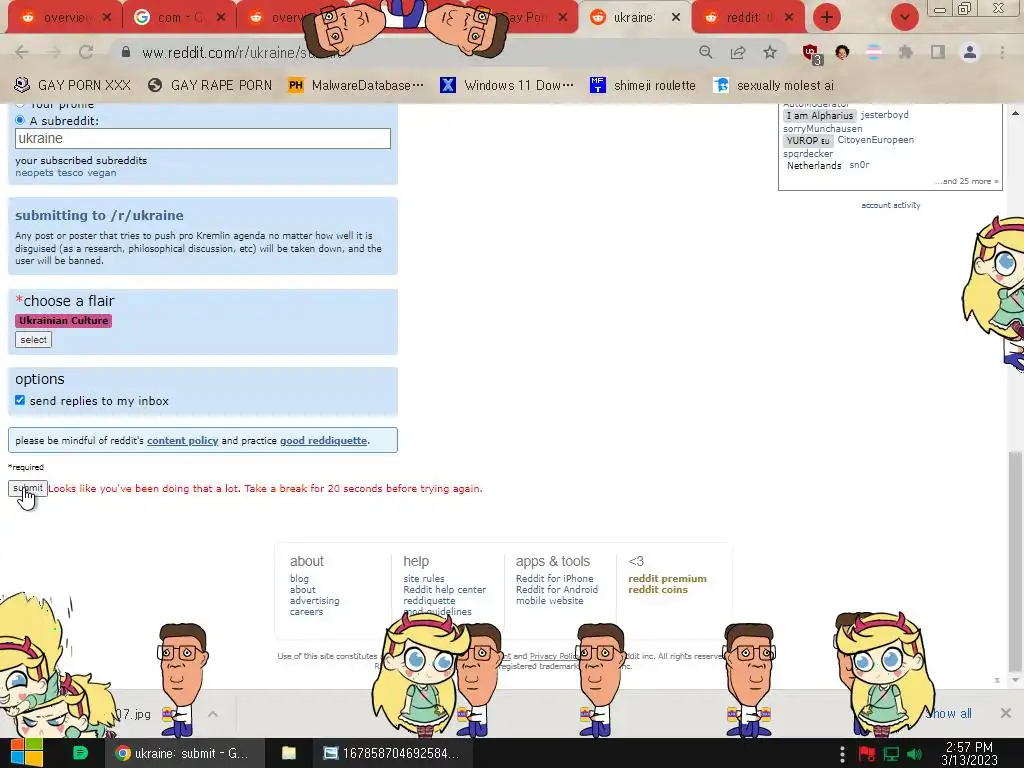Choose the 'neopets' subscribed subreddit
Image resolution: width=1024 pixels, height=768 pixels.
tap(35, 173)
